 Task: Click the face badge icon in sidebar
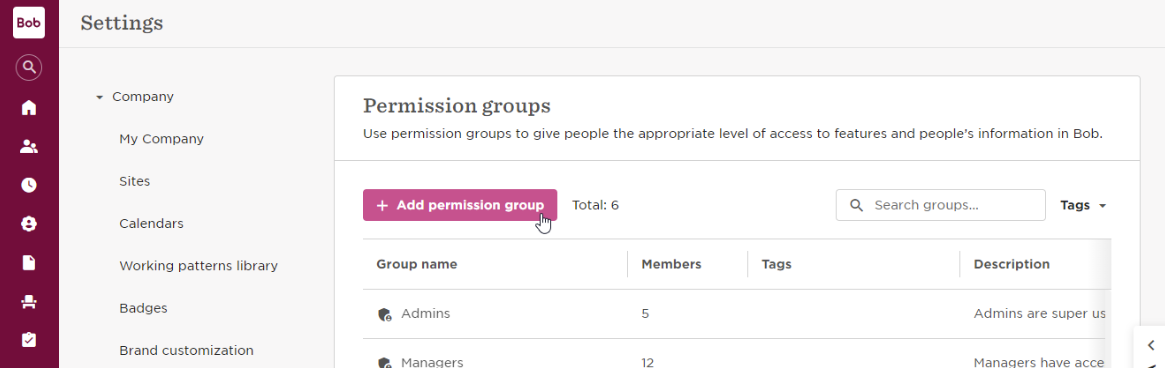coord(29,224)
